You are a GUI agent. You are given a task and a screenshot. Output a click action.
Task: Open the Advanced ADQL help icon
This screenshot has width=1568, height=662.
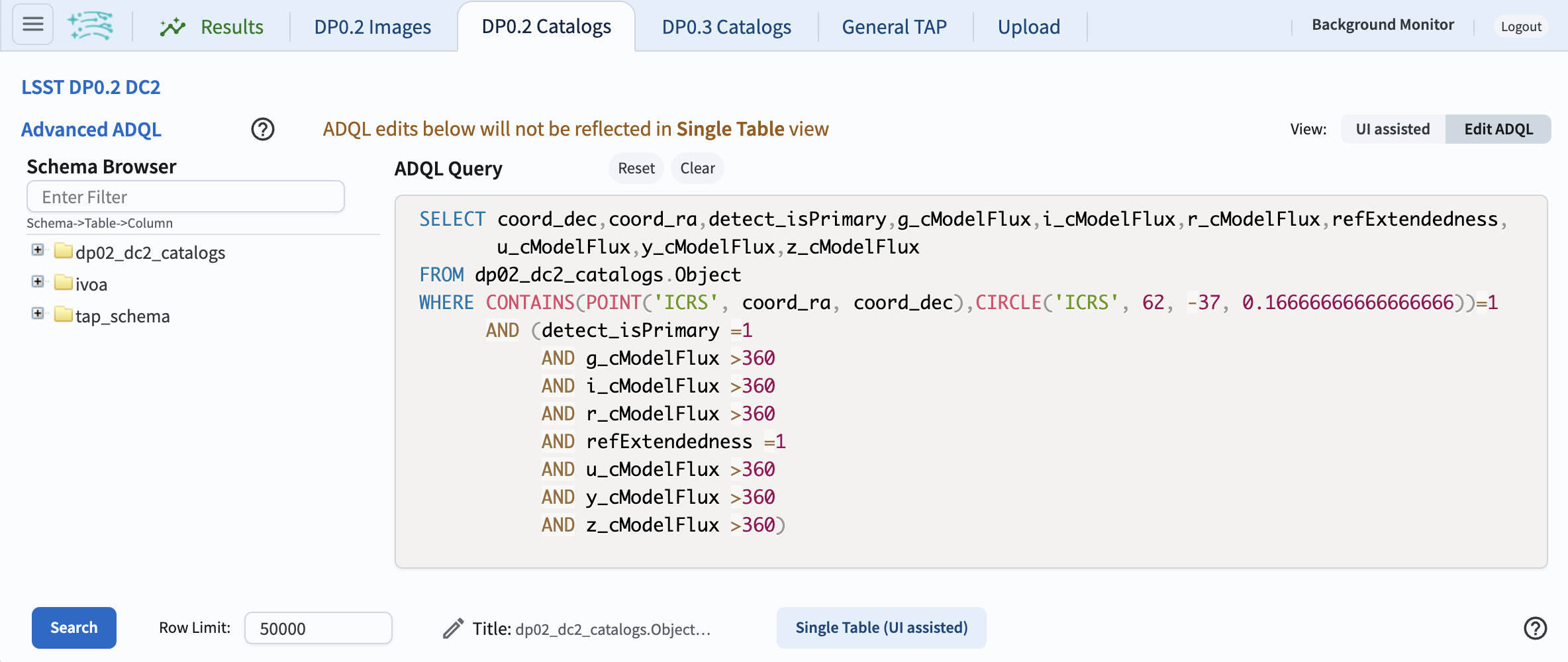pyautogui.click(x=262, y=129)
